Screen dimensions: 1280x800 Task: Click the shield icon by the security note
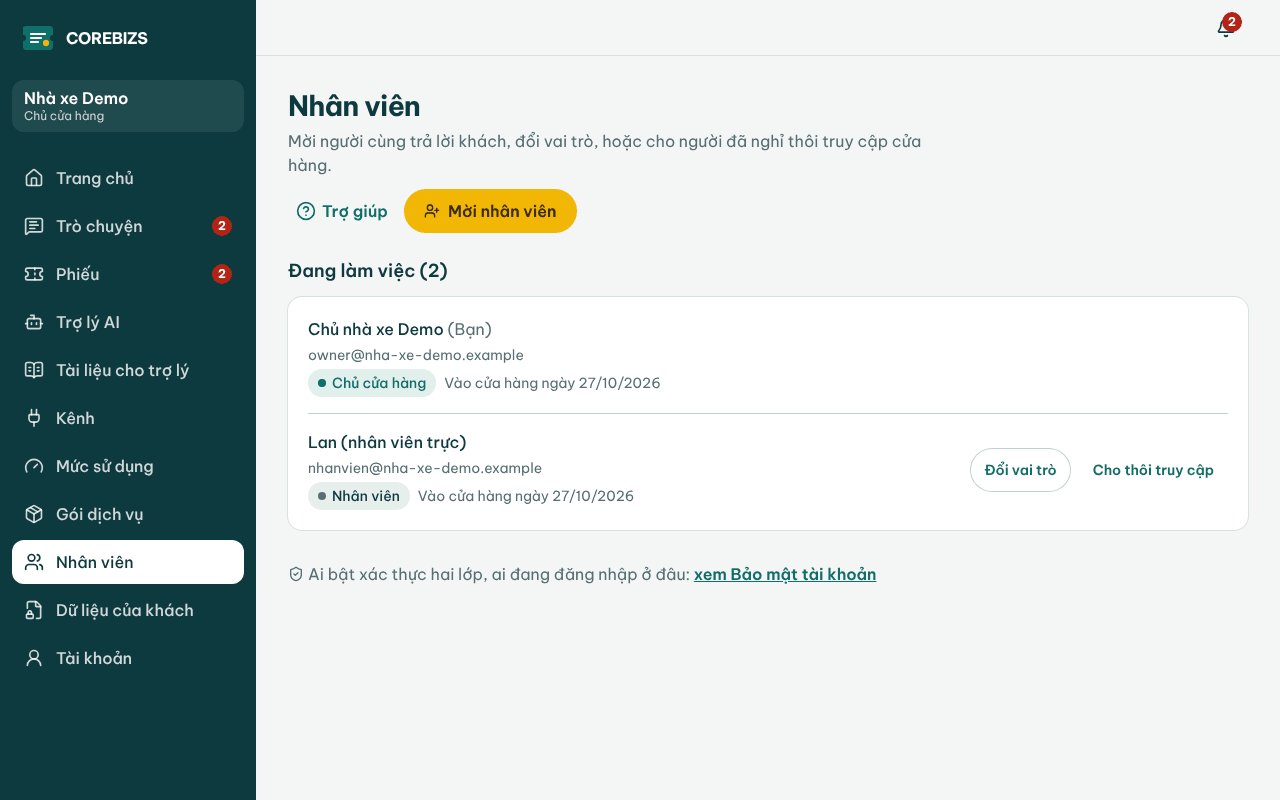click(296, 574)
